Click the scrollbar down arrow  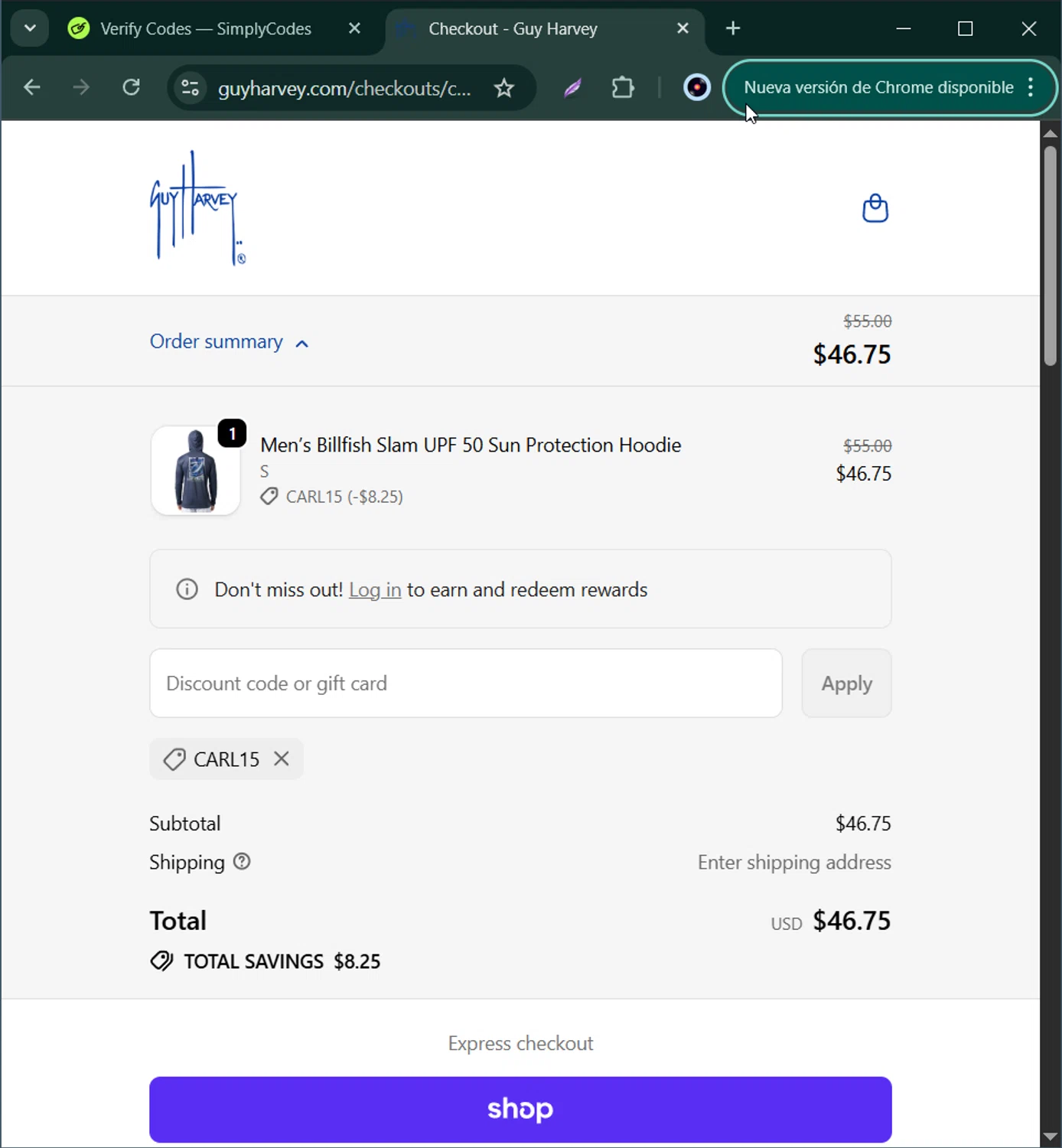[1050, 1137]
